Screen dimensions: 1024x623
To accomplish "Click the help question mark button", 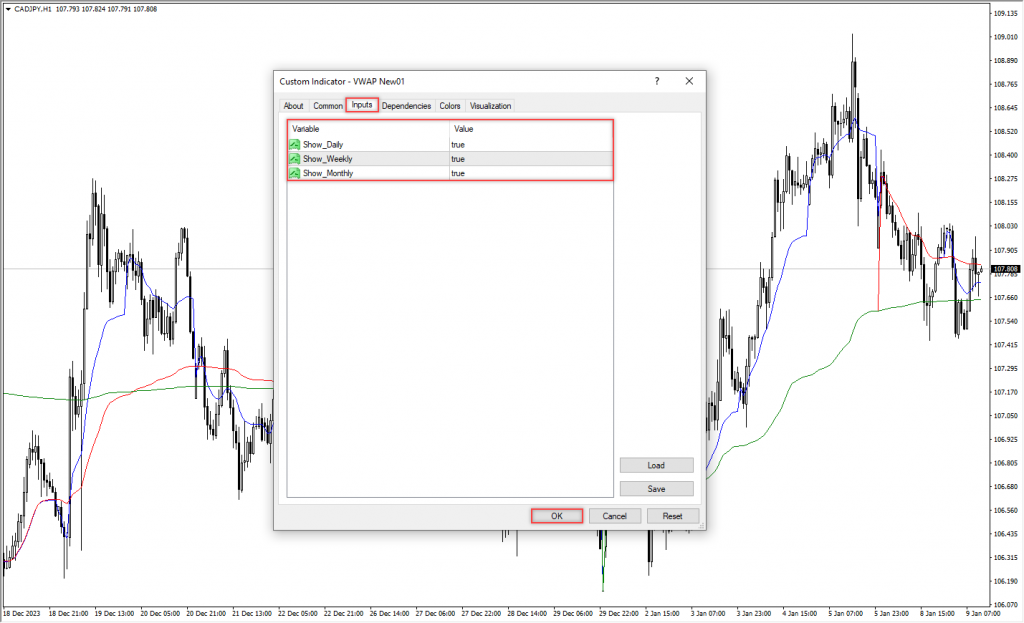I will pyautogui.click(x=657, y=81).
